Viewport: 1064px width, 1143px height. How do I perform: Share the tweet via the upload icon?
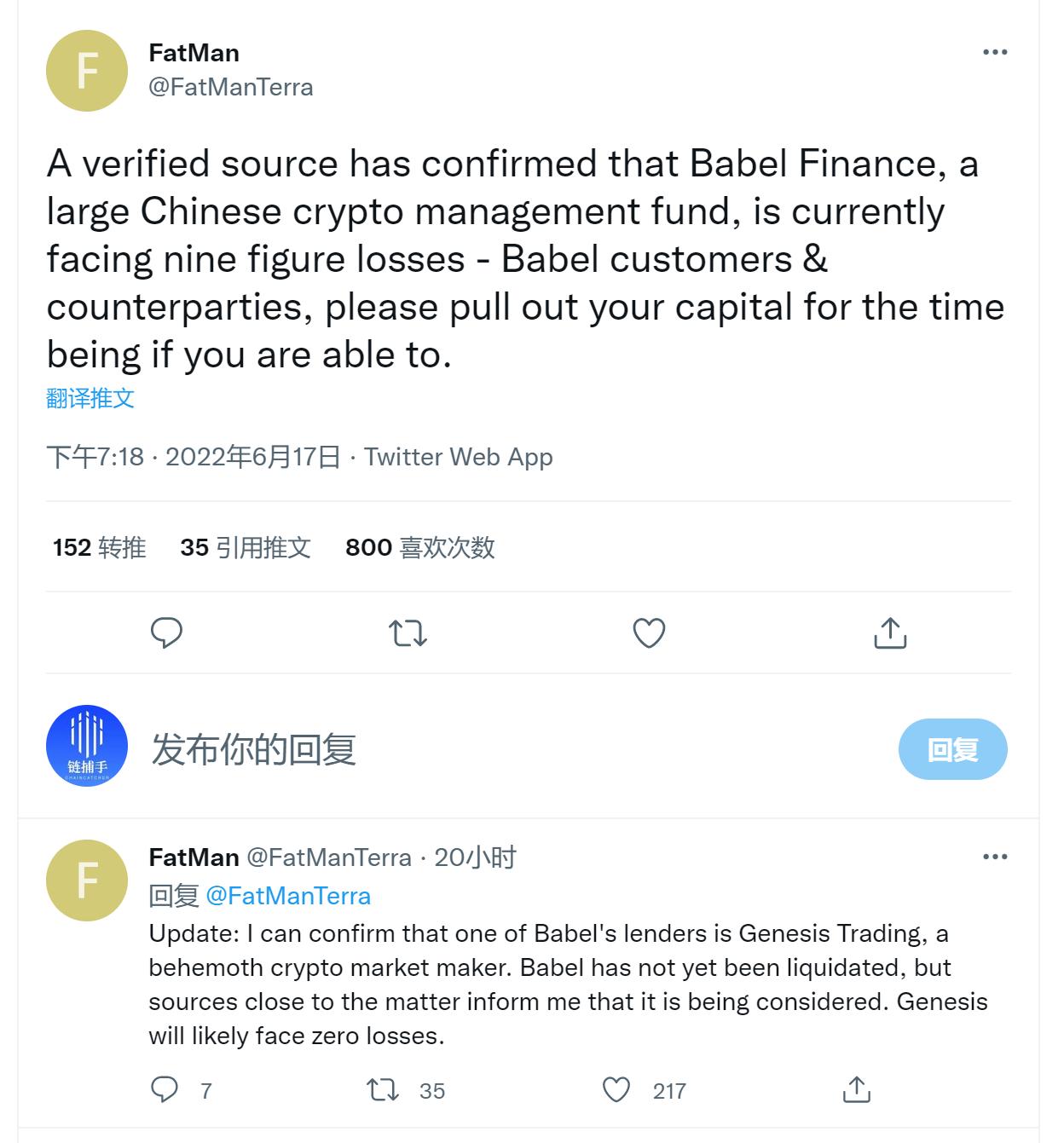tap(891, 632)
